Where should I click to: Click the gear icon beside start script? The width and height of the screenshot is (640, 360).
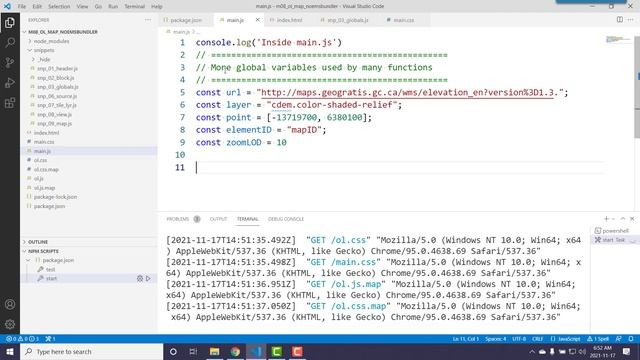[140, 278]
